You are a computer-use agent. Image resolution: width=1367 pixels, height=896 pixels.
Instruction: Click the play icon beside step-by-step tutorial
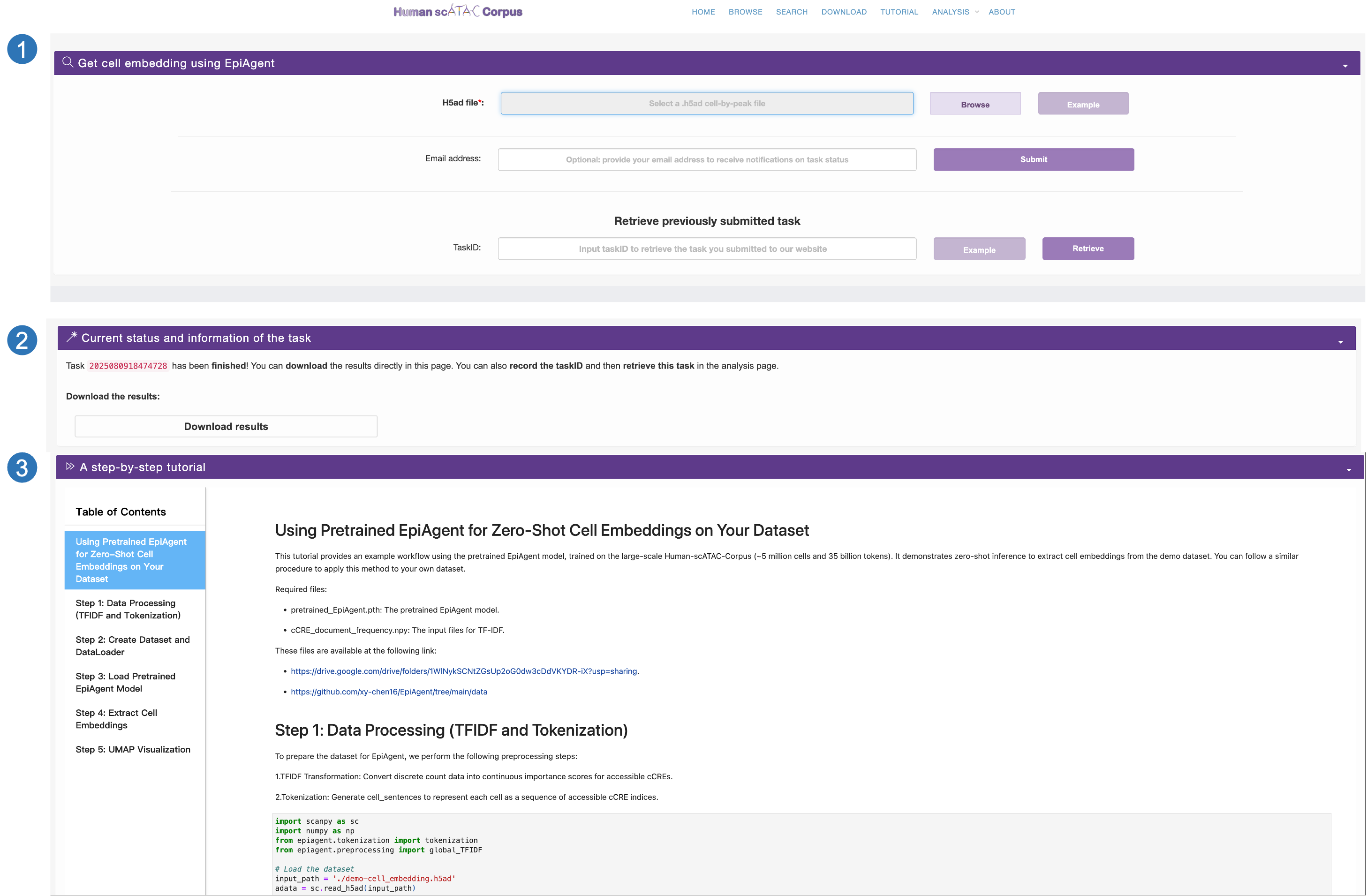click(70, 467)
